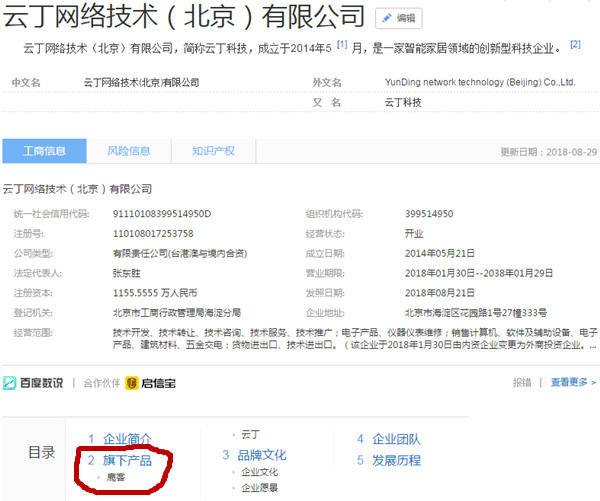Click the founding date 2014年05月21日
The height and width of the screenshot is (501, 600).
(x=440, y=253)
